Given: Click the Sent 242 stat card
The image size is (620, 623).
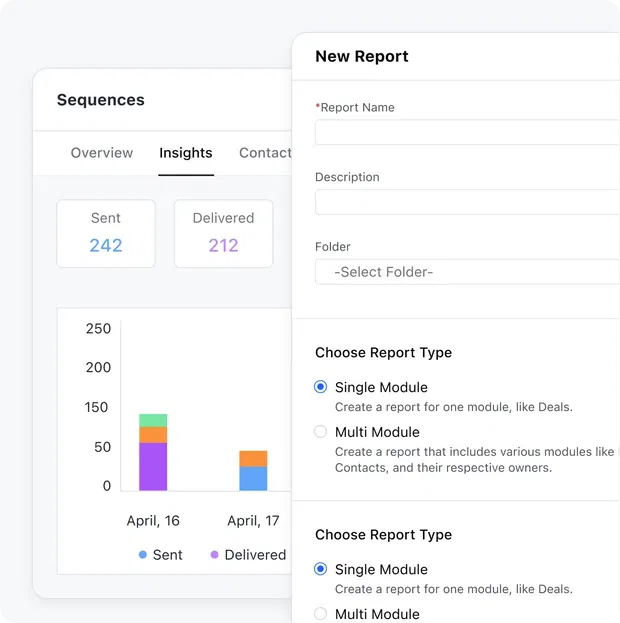Looking at the screenshot, I should [x=106, y=233].
